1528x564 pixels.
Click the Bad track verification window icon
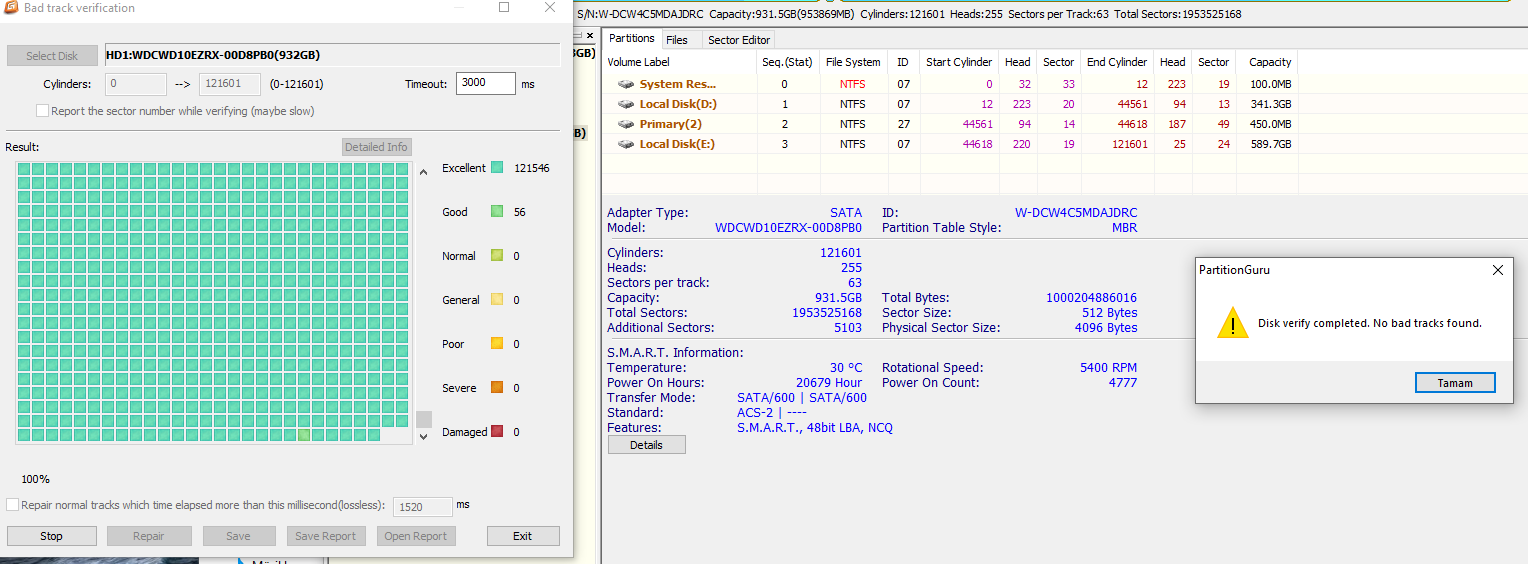click(11, 8)
